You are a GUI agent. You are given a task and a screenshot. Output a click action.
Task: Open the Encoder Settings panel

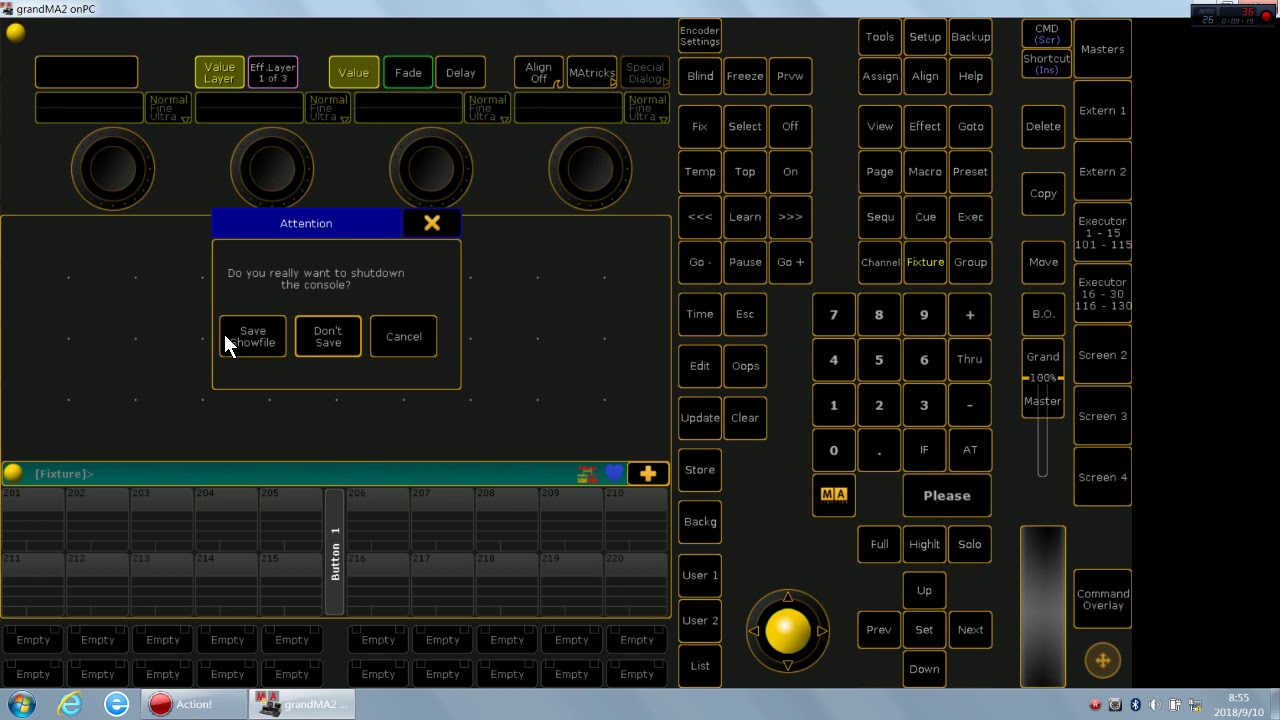(x=700, y=36)
